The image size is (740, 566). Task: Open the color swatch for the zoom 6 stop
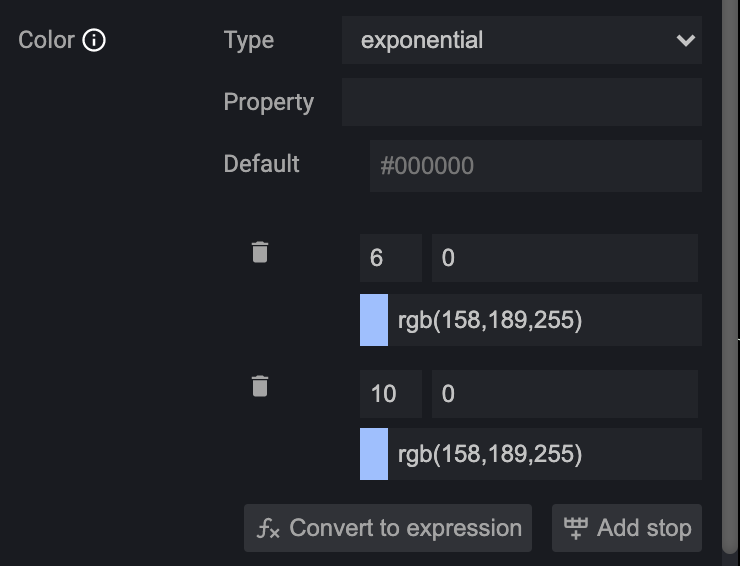[x=374, y=320]
